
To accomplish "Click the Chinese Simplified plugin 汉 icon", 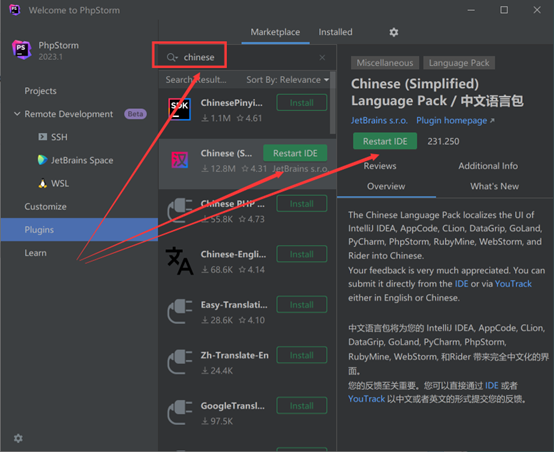I will (179, 160).
